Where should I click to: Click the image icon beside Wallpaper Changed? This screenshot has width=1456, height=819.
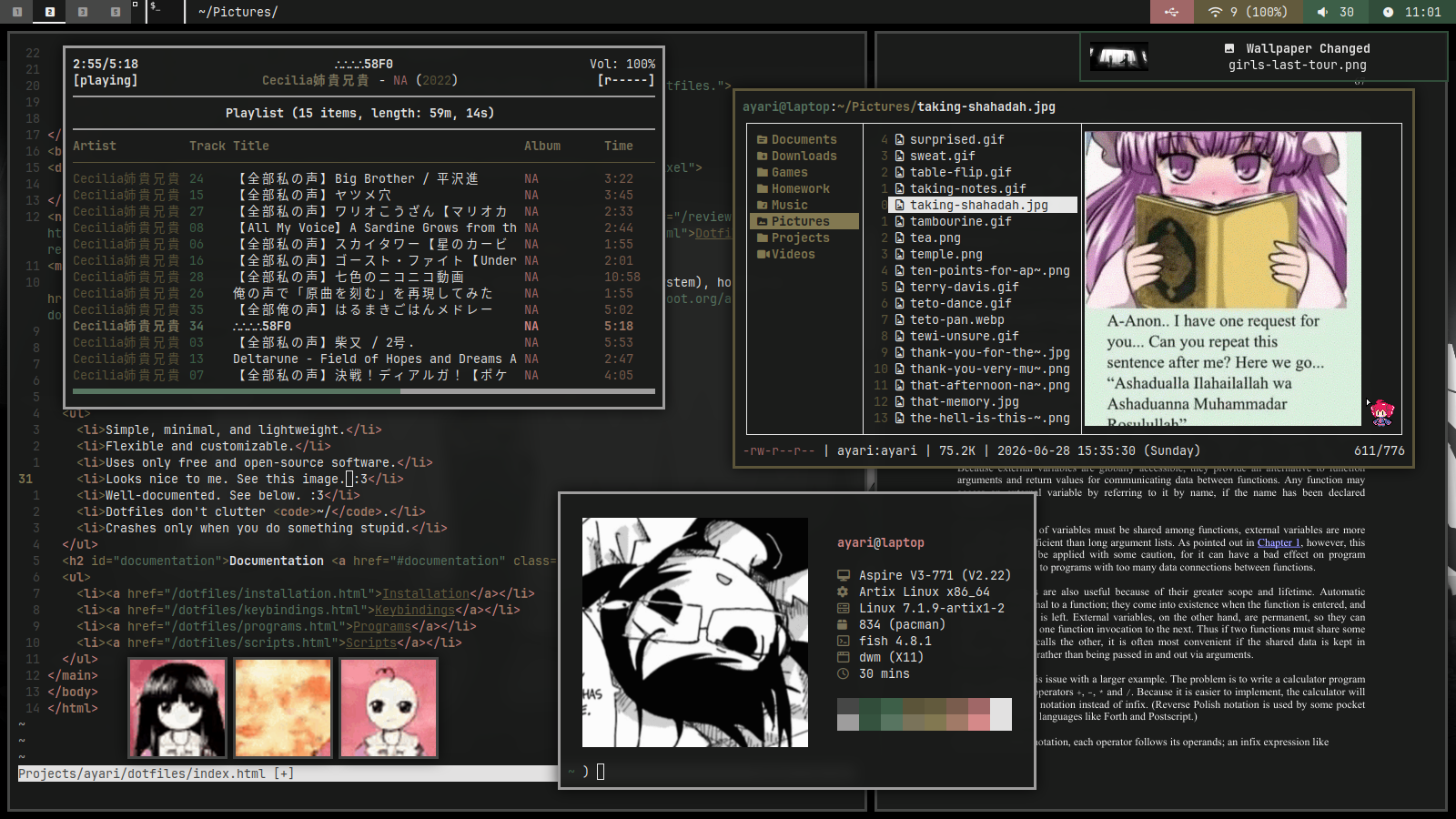[1229, 48]
